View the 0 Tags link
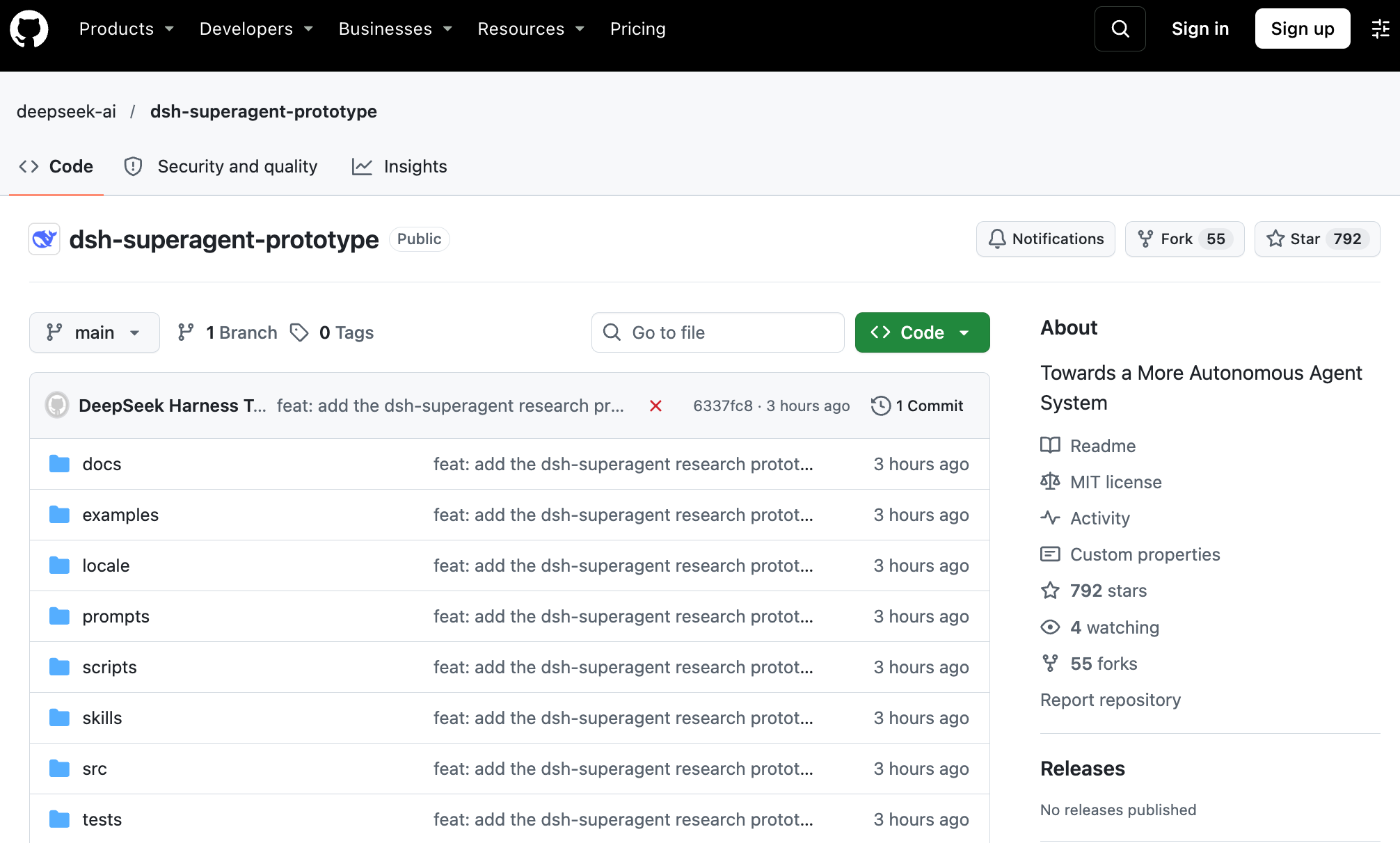 [332, 332]
